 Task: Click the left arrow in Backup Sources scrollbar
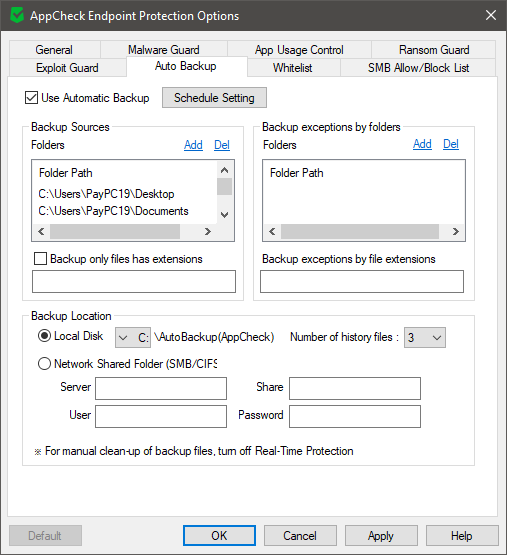pos(41,231)
